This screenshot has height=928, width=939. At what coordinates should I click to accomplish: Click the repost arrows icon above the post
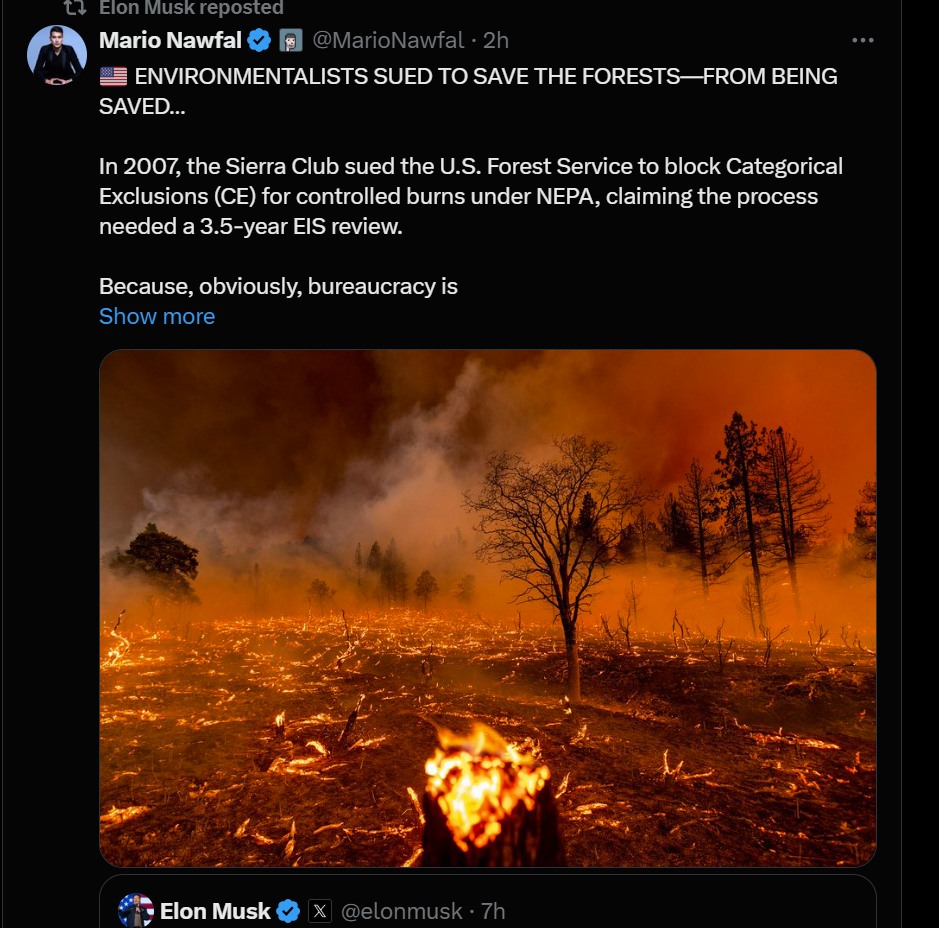click(x=74, y=8)
